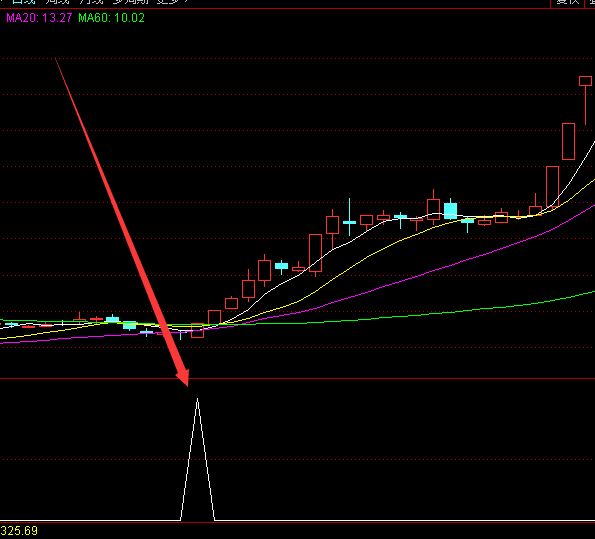
Task: Click the MA60: 10.02 indicator label
Action: point(111,18)
